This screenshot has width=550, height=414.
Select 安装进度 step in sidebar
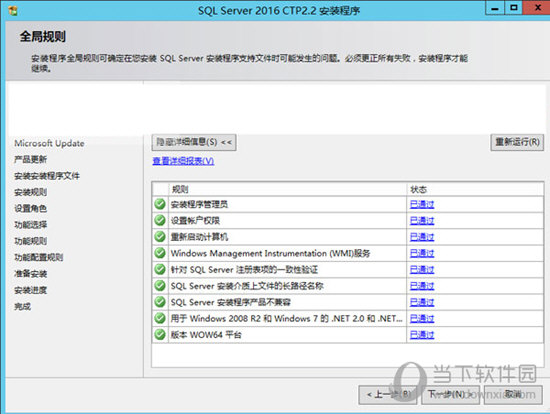(x=31, y=290)
